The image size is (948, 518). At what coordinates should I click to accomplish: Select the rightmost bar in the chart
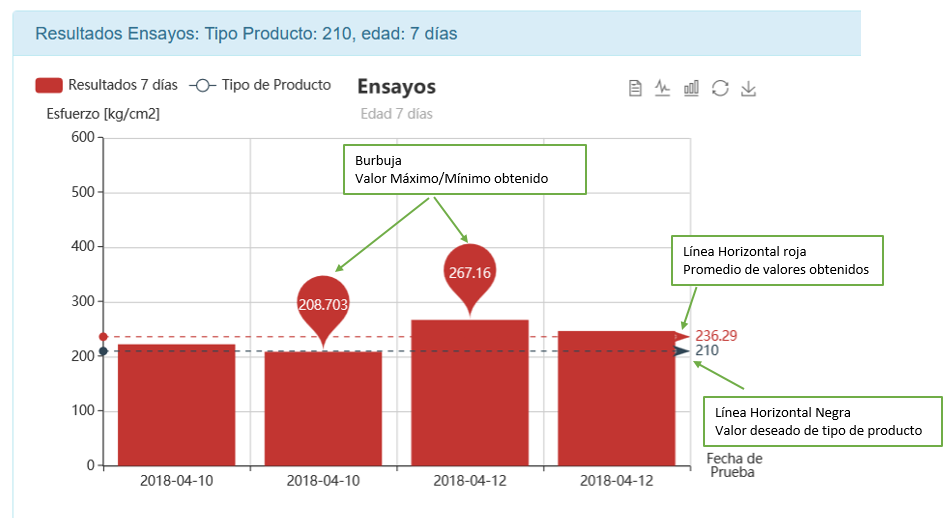pyautogui.click(x=617, y=398)
